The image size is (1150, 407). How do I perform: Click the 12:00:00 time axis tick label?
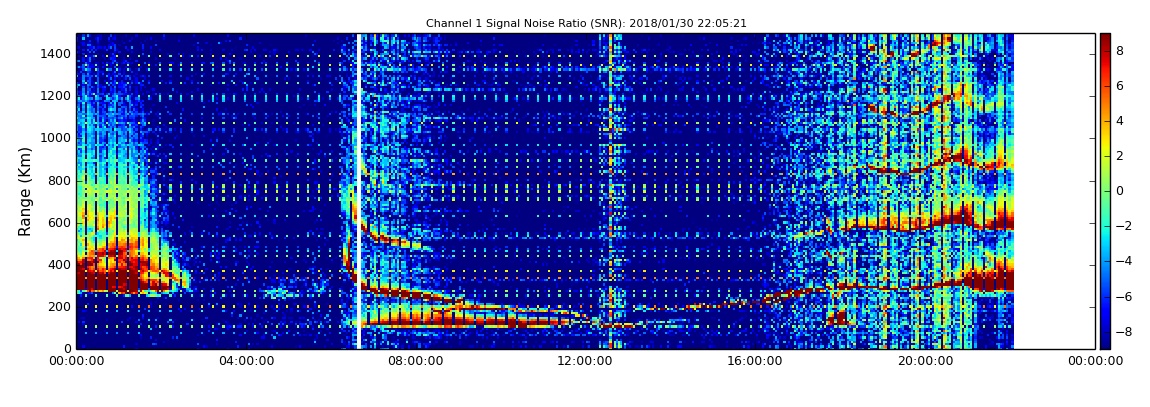pos(586,361)
